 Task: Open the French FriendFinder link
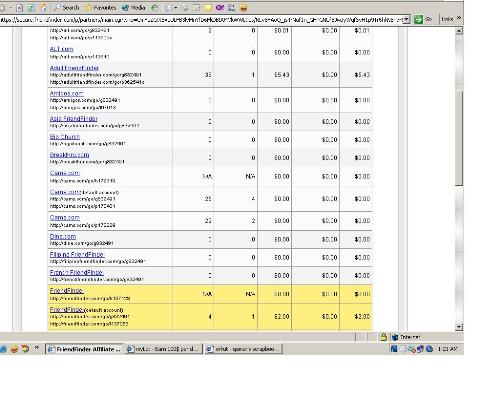coord(76,272)
